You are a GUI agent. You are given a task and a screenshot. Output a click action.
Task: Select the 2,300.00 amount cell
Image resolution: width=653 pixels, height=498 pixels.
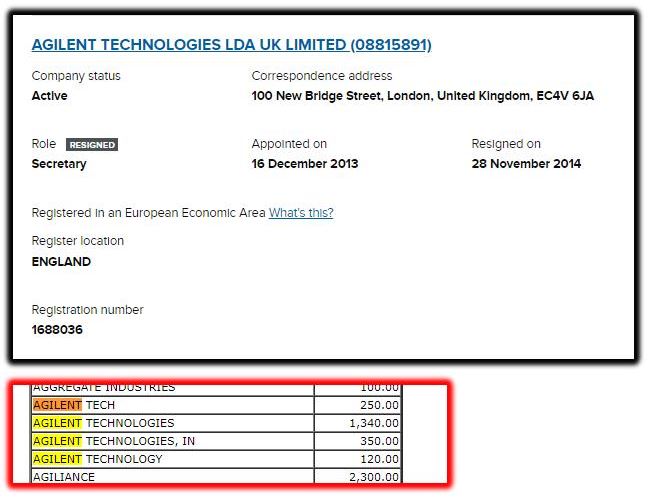357,476
